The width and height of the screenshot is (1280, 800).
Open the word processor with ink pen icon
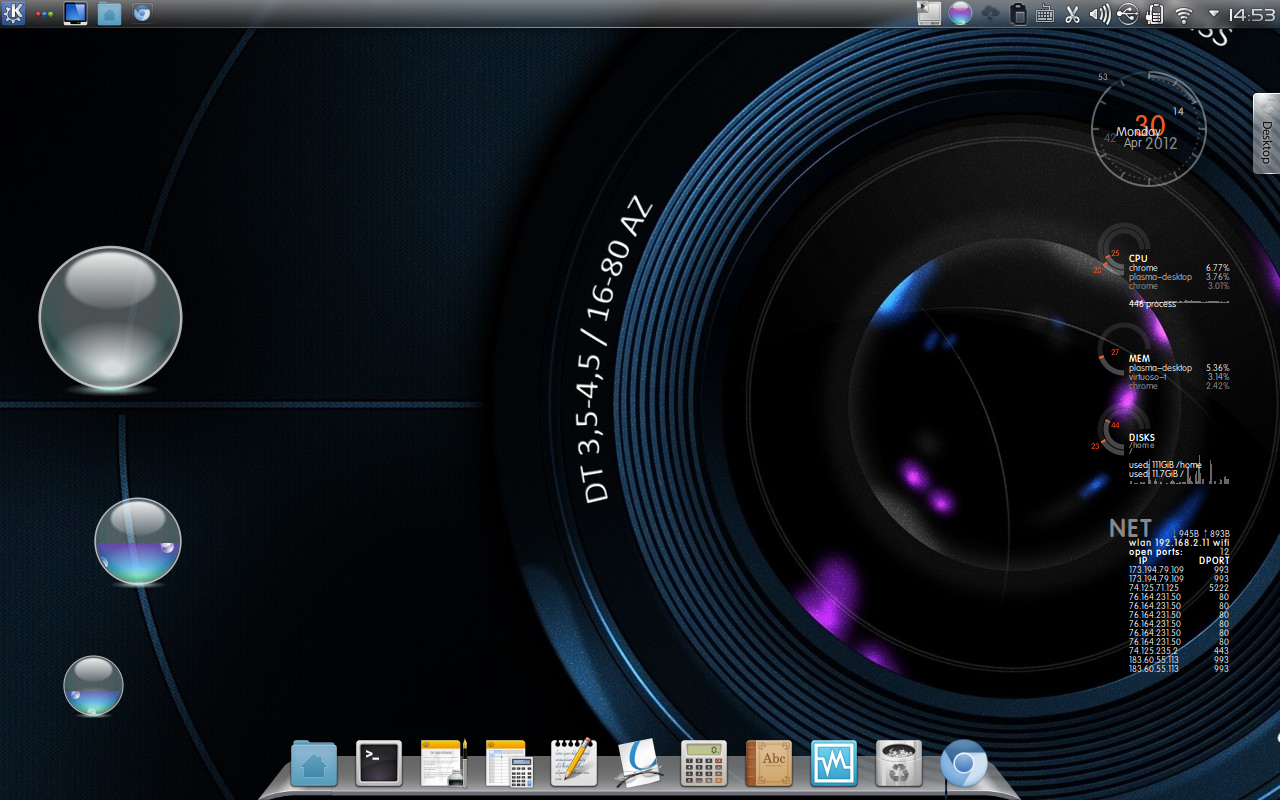444,764
